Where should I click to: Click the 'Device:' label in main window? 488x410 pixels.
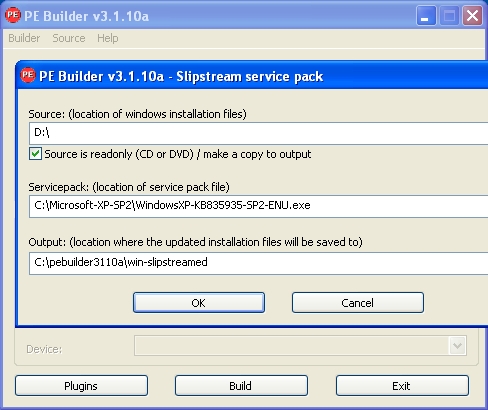44,349
